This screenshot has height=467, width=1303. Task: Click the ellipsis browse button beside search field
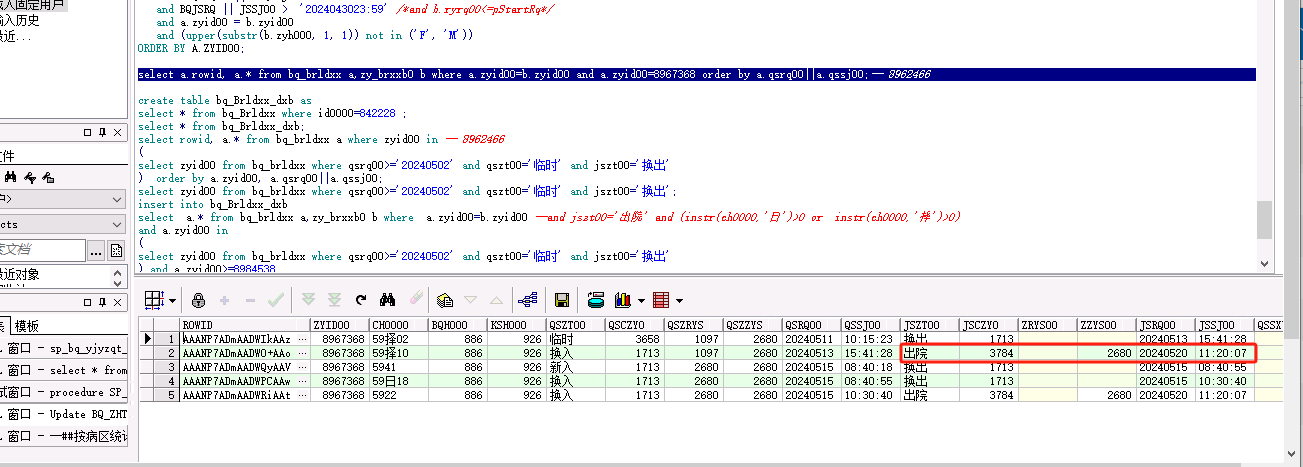pos(96,250)
